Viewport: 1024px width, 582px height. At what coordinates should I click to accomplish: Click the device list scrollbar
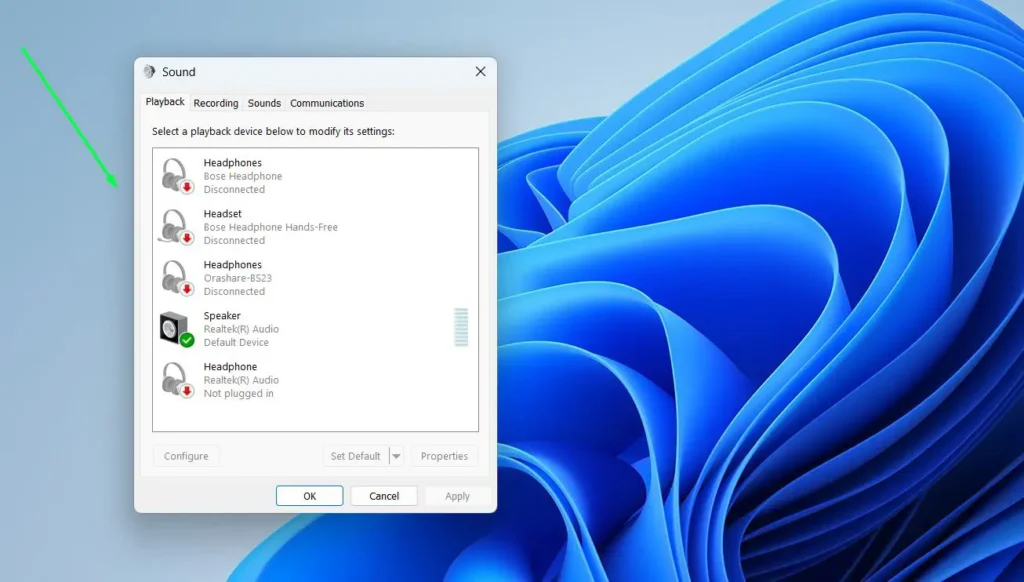click(x=460, y=327)
